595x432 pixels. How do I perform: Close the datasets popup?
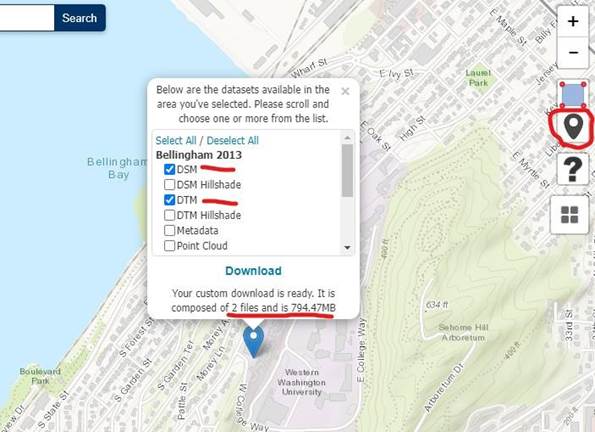coord(345,91)
